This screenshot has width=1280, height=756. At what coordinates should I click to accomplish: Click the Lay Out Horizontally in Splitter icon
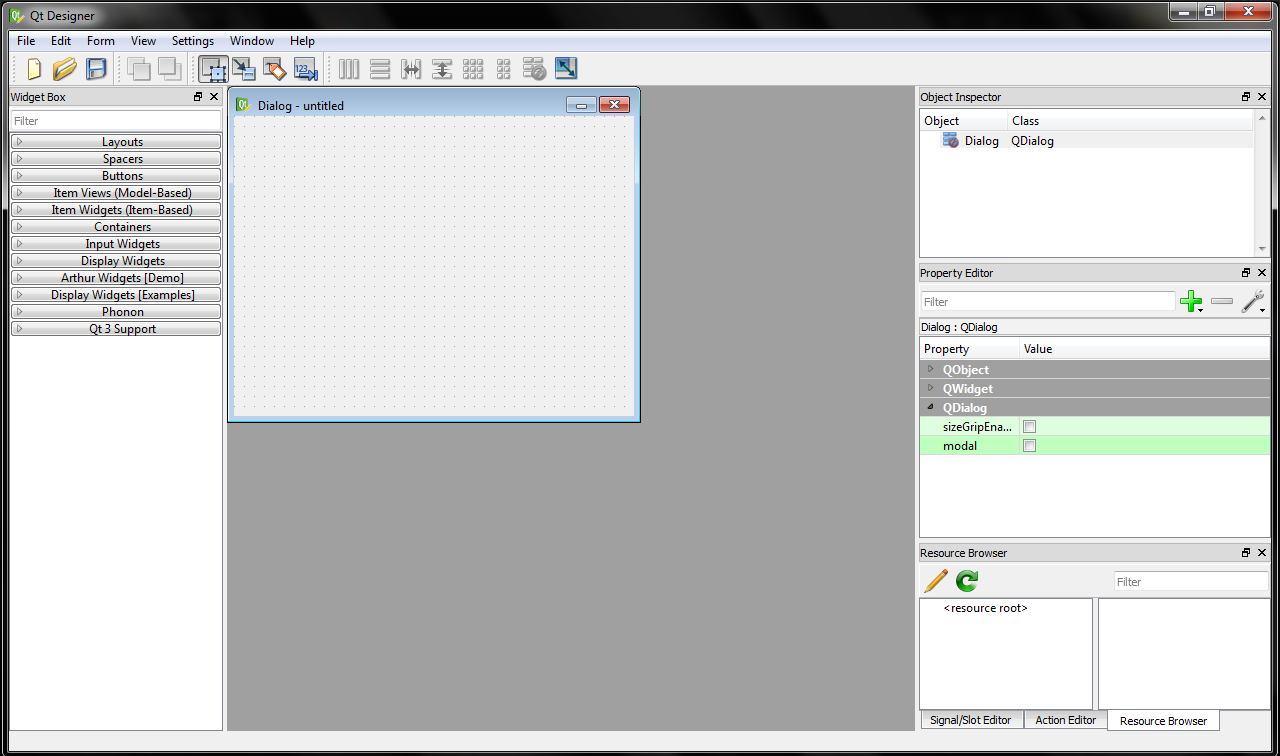pyautogui.click(x=411, y=69)
